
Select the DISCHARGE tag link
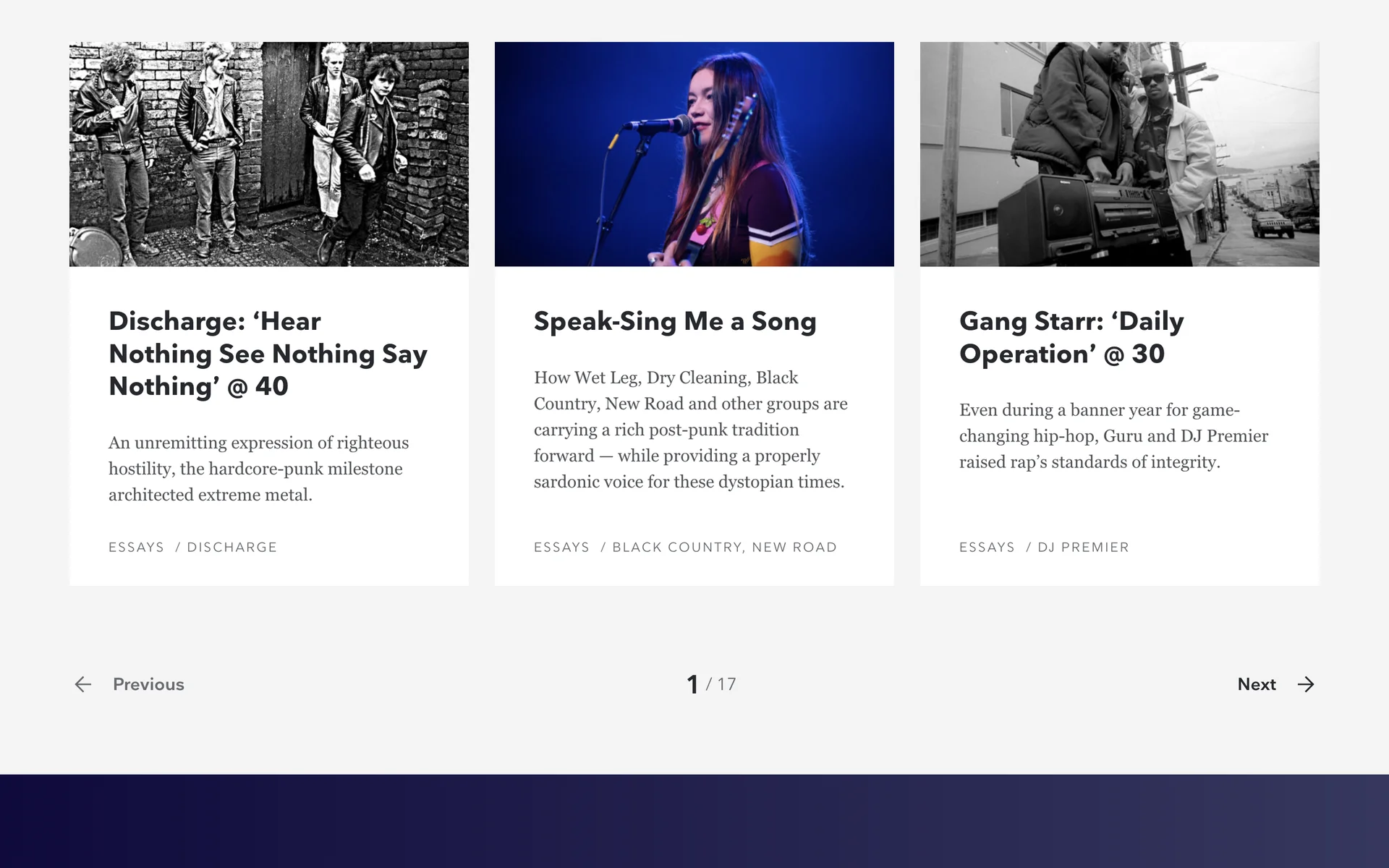click(232, 548)
